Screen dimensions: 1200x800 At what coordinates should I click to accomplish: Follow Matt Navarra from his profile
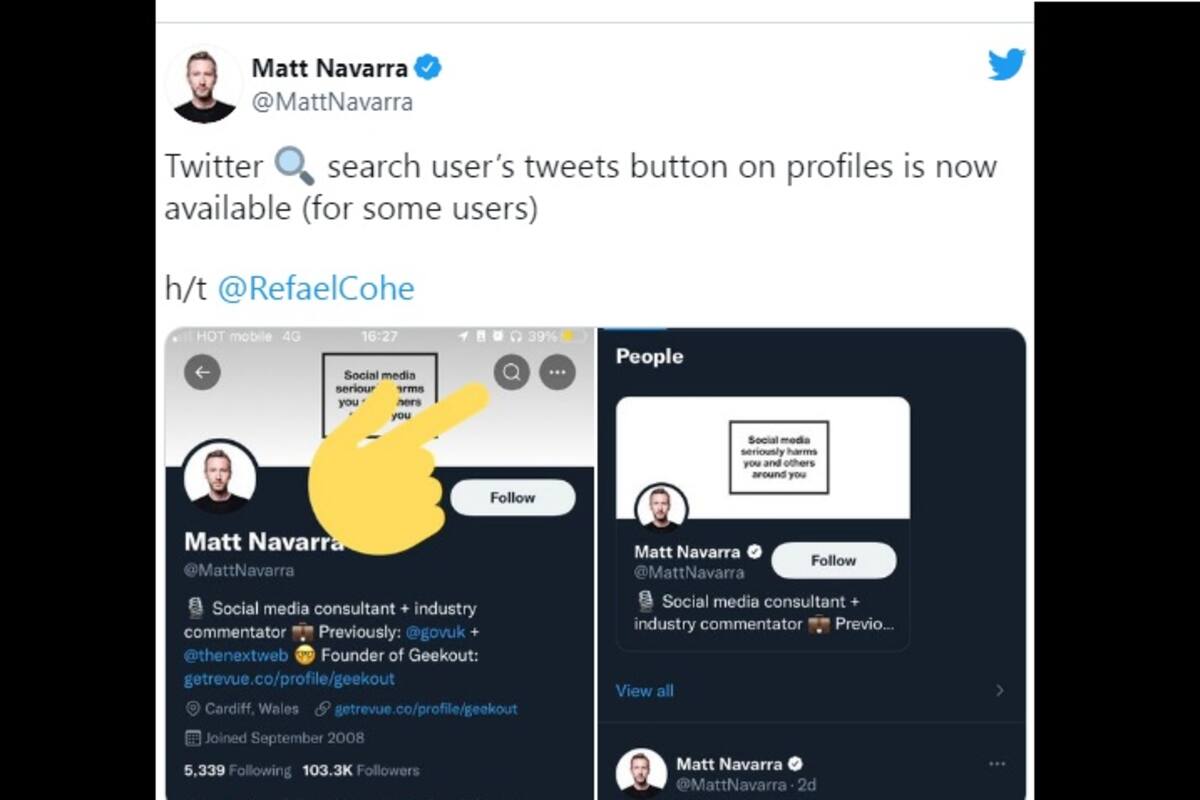[512, 497]
